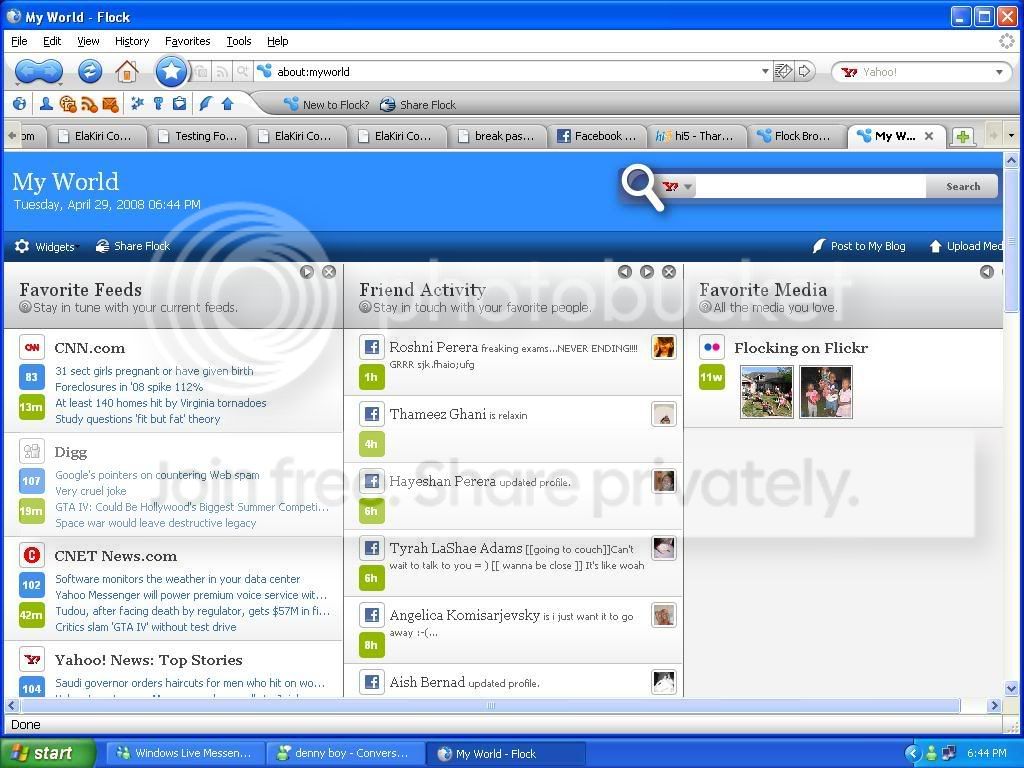Move Favorite Media widget left
The width and height of the screenshot is (1024, 768).
pyautogui.click(x=987, y=272)
